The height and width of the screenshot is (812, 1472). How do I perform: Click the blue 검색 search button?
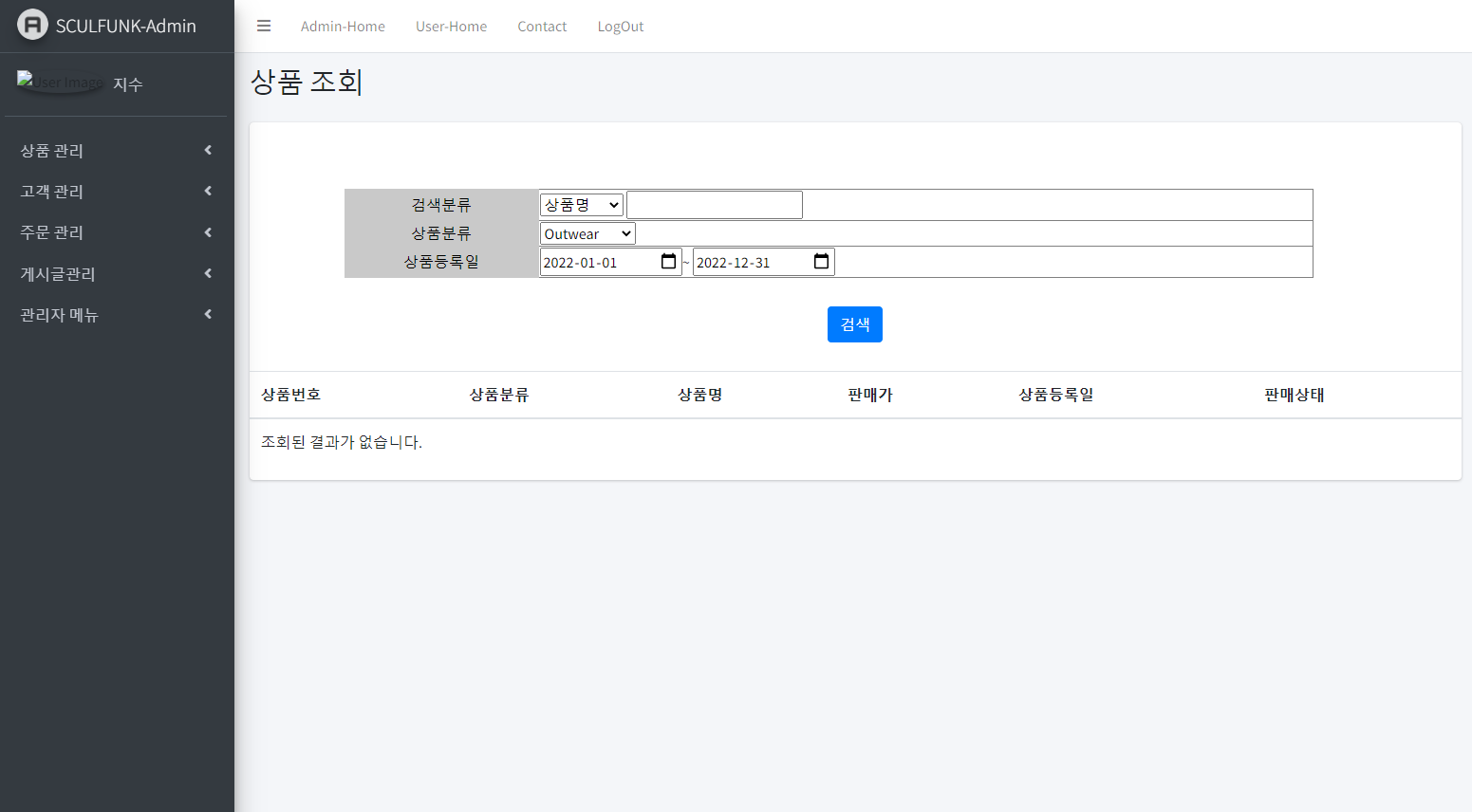(x=855, y=324)
